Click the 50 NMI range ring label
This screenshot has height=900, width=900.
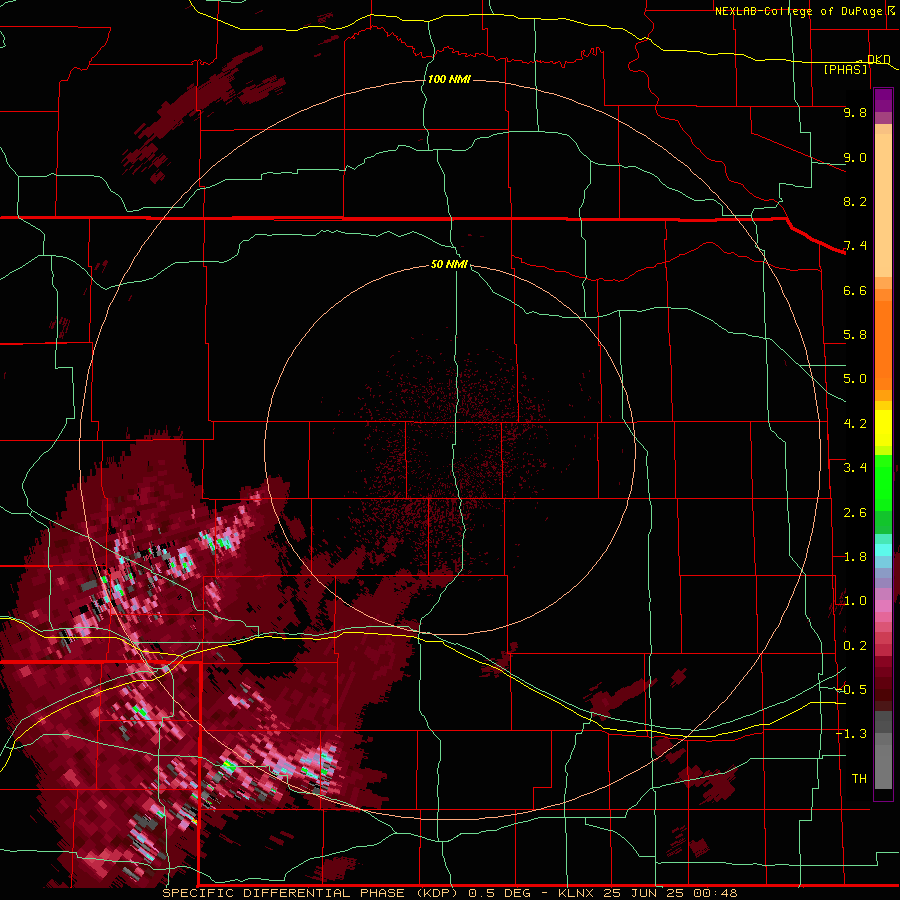[449, 264]
